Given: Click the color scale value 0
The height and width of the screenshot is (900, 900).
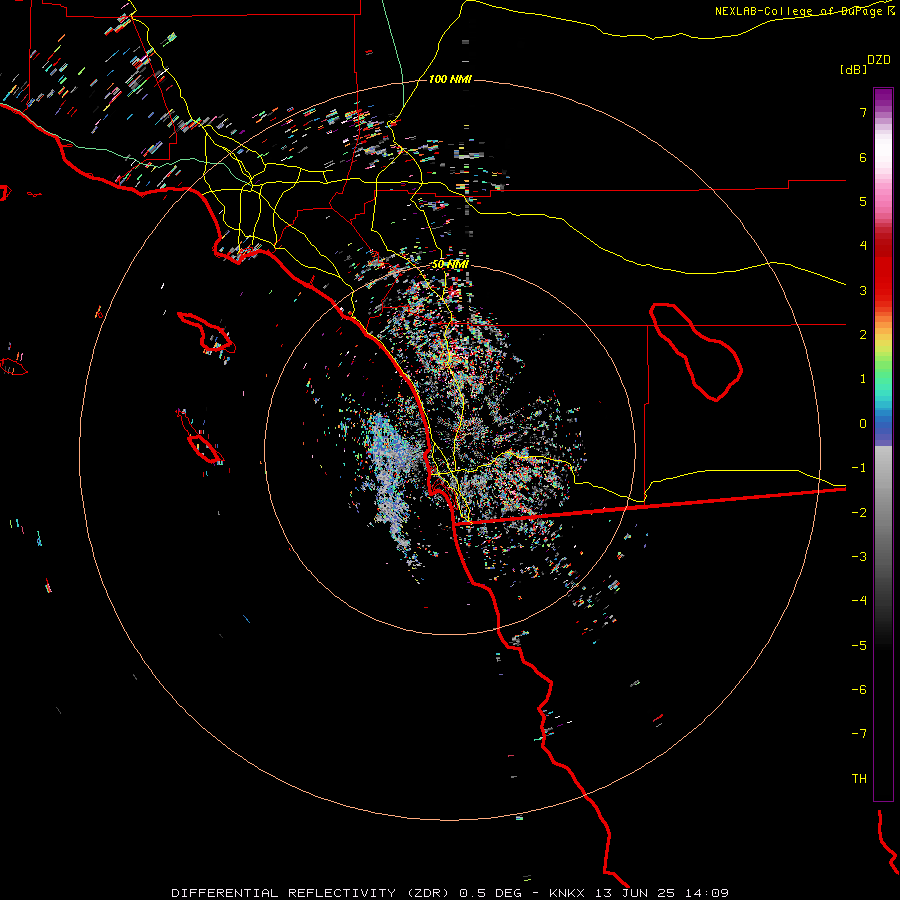Looking at the screenshot, I should tap(863, 424).
